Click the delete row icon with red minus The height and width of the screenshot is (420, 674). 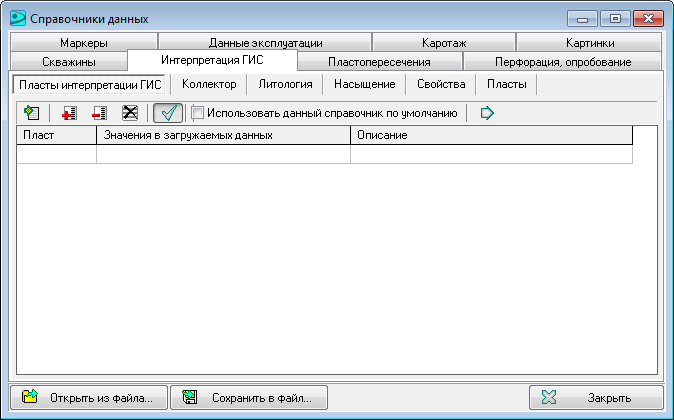click(x=99, y=113)
